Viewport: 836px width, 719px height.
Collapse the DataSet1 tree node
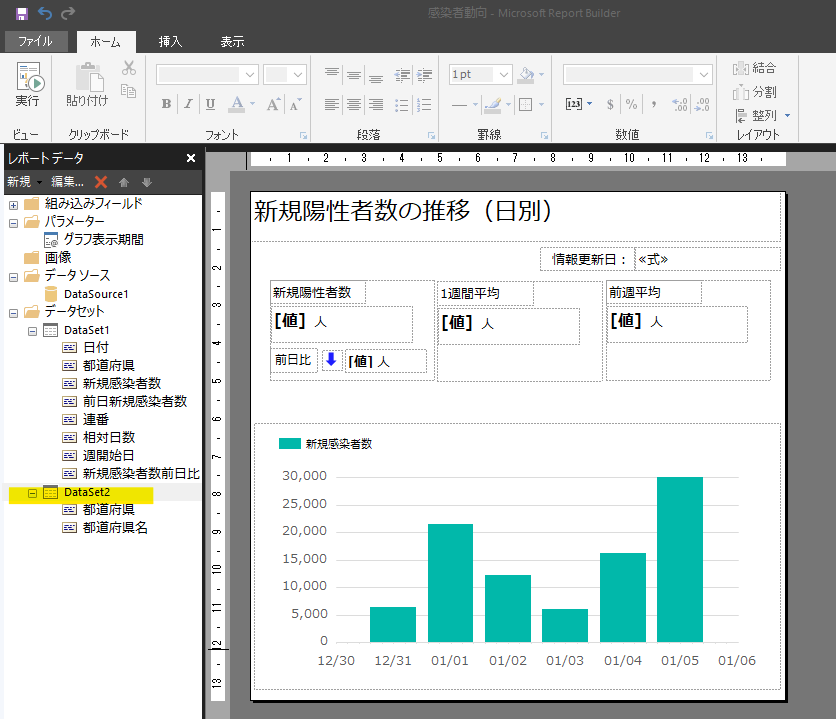click(x=31, y=330)
